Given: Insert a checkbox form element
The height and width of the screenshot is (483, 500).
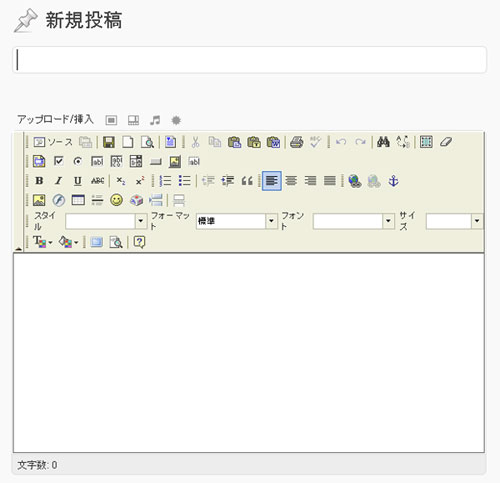Looking at the screenshot, I should pyautogui.click(x=58, y=161).
